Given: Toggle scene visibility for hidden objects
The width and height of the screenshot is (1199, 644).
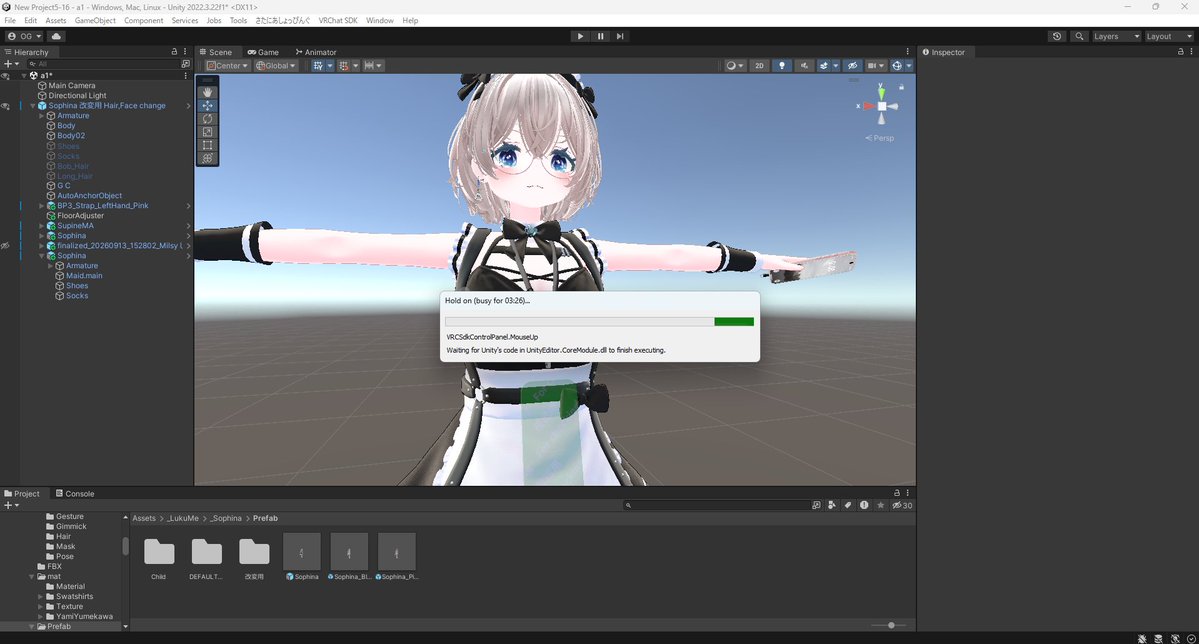Looking at the screenshot, I should [852, 66].
